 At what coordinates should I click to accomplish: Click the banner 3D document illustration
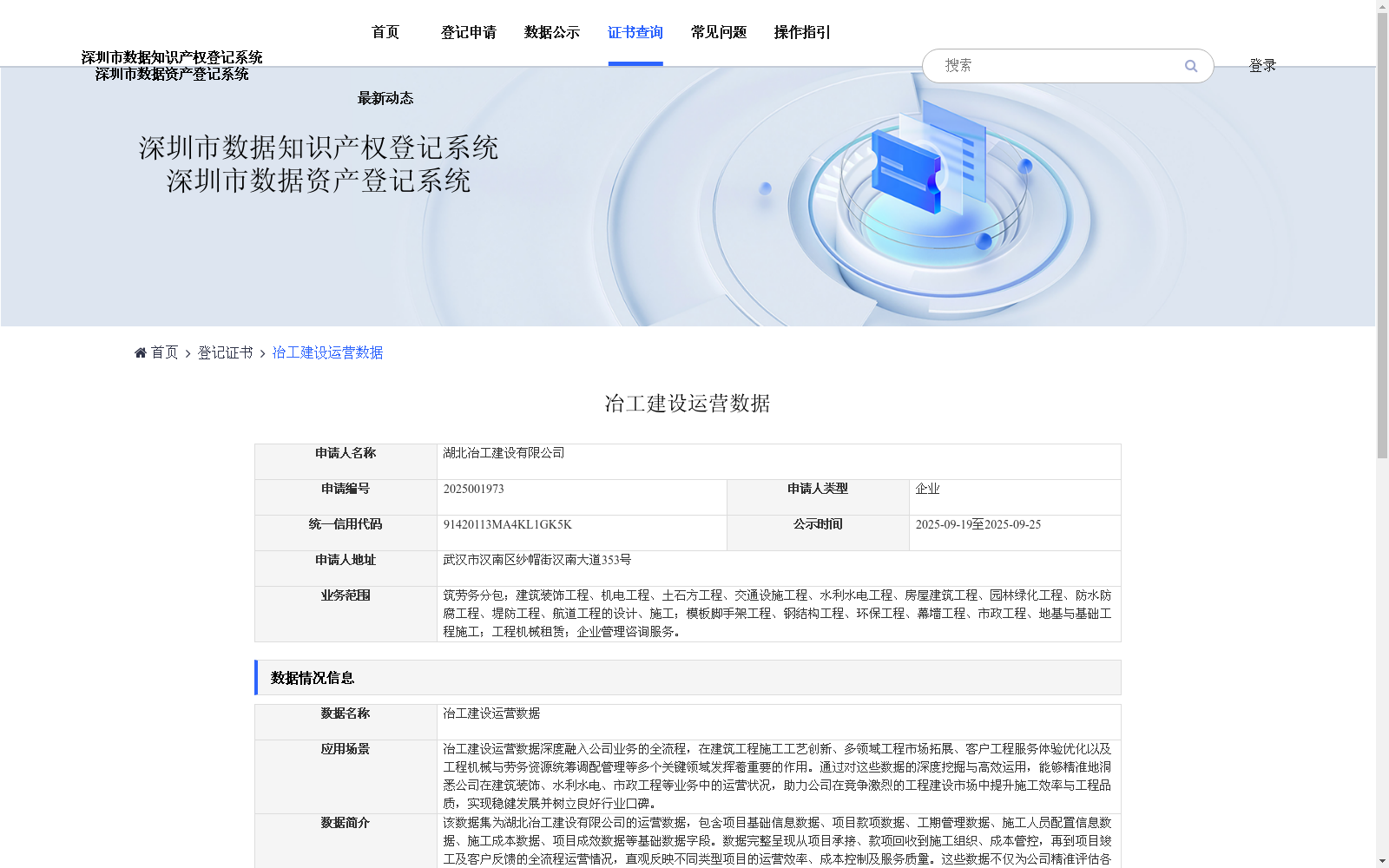tap(929, 156)
